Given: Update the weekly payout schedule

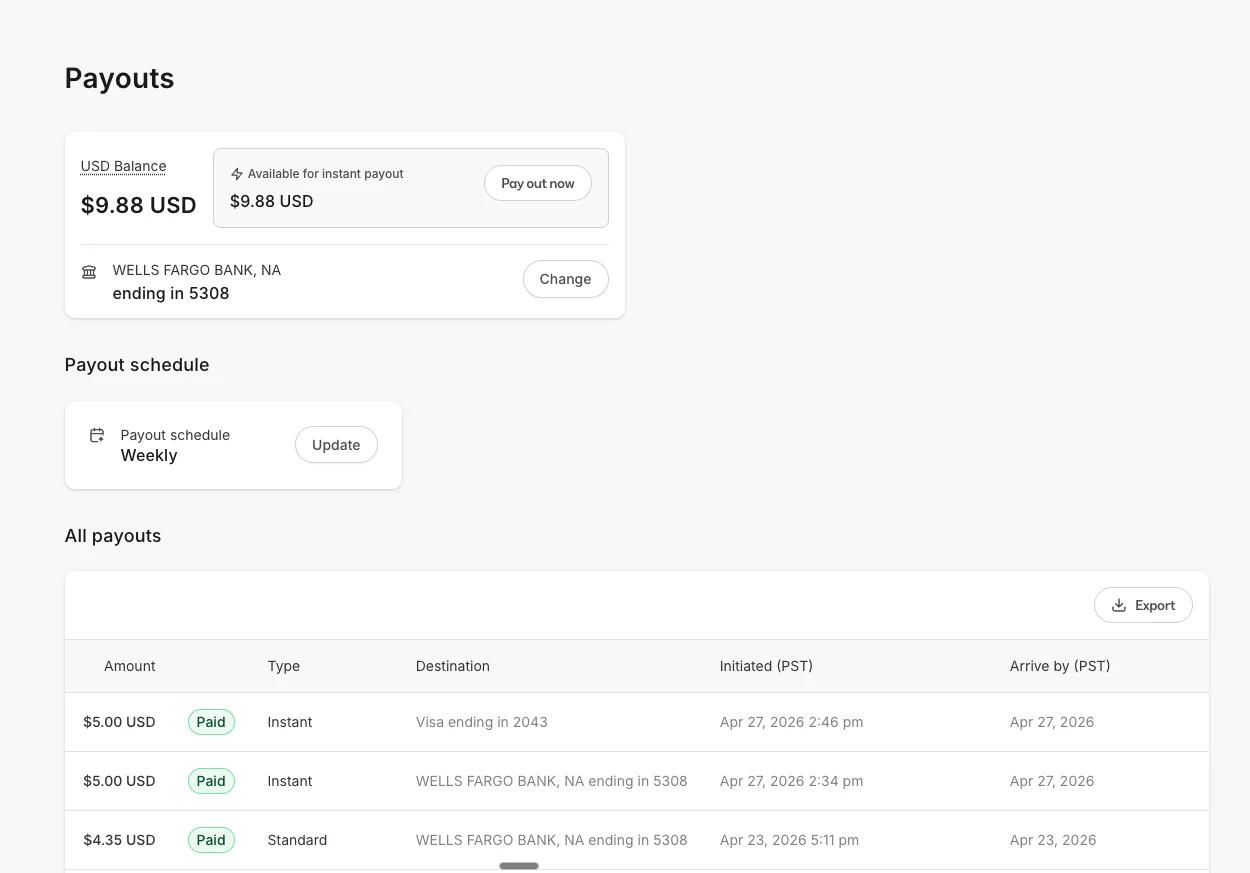Looking at the screenshot, I should pyautogui.click(x=336, y=445).
